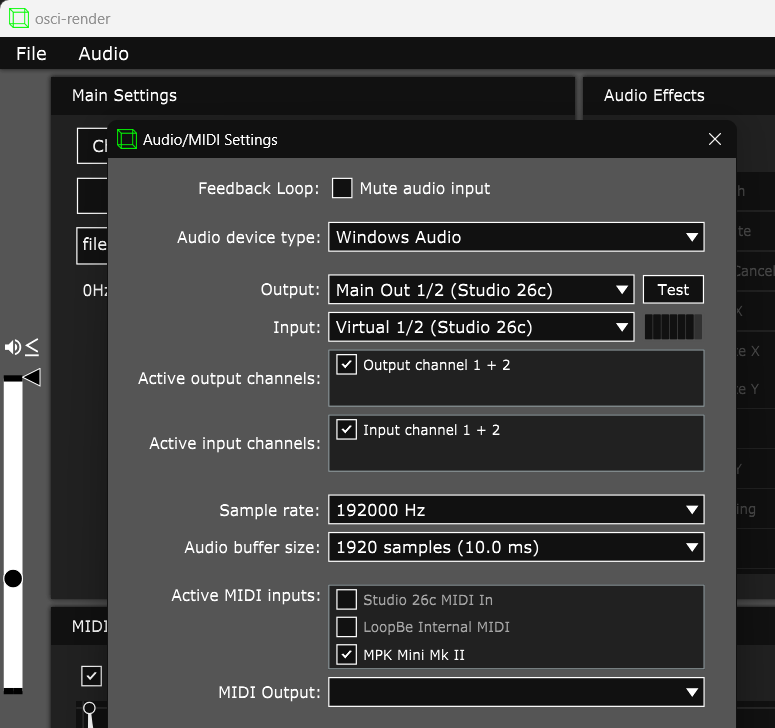Uncheck Input channel 1 + 2

point(346,430)
